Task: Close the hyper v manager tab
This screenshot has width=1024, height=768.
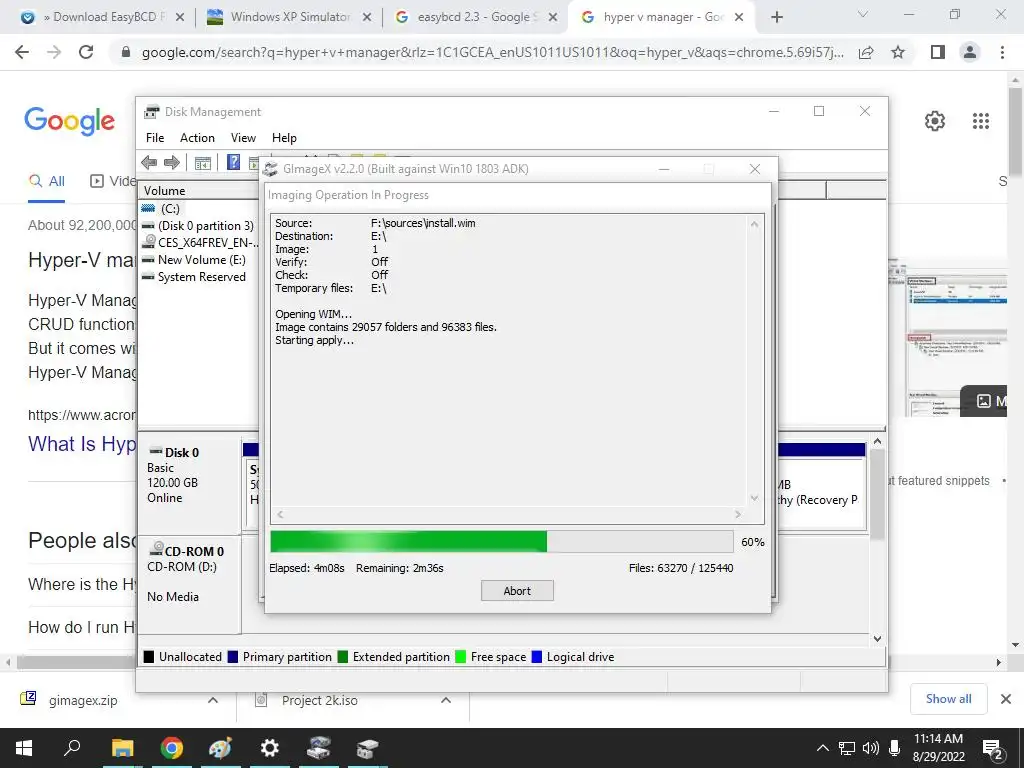Action: pos(739,18)
